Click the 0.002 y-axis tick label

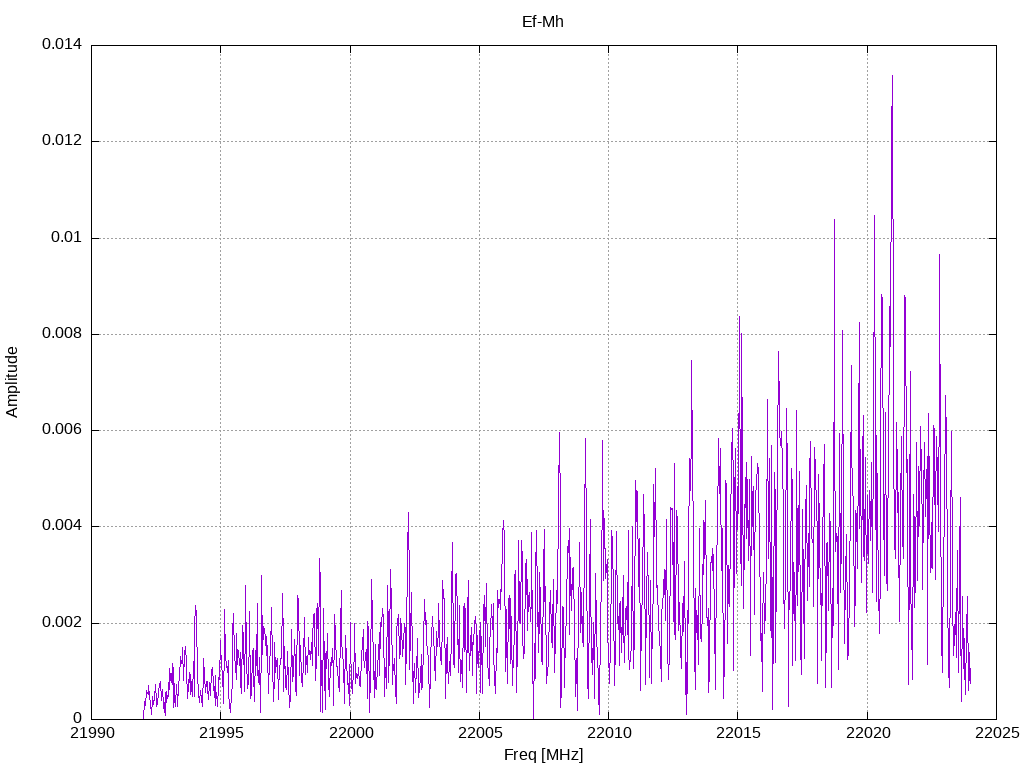pos(62,622)
